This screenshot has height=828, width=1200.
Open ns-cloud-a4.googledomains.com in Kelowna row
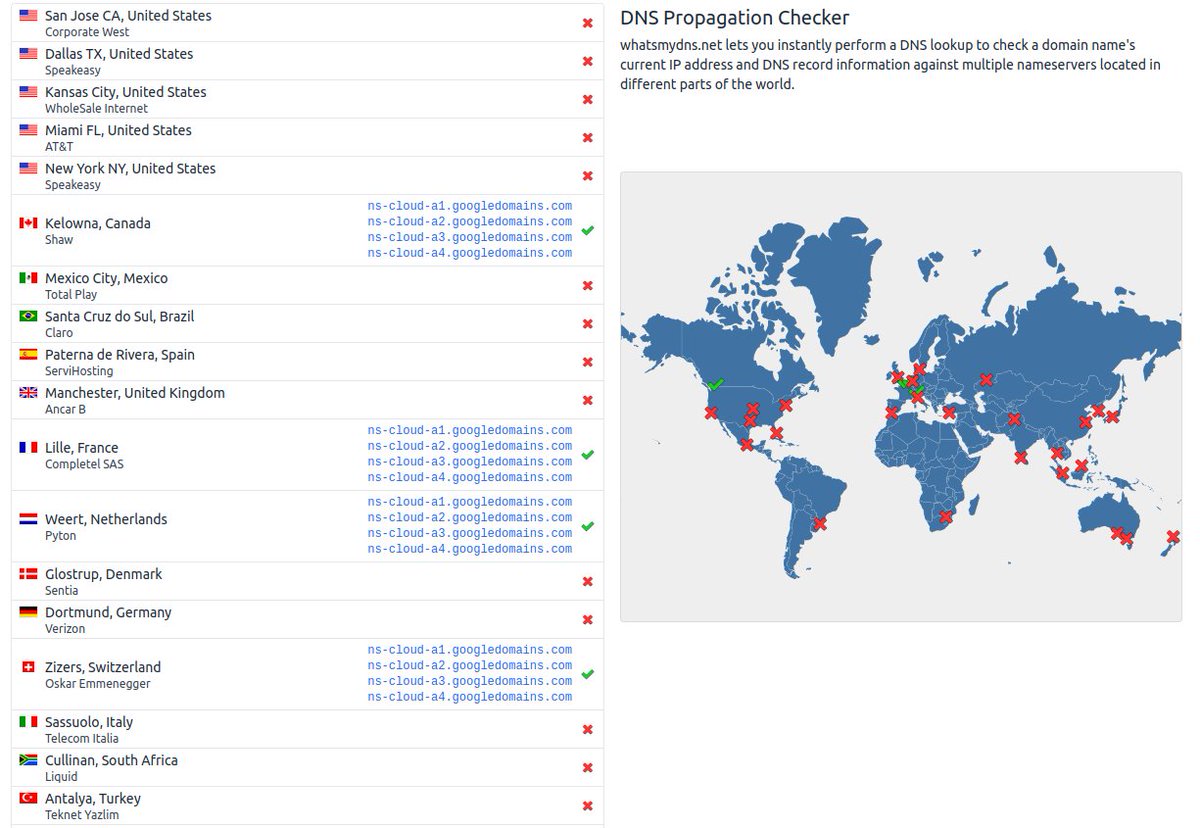[470, 254]
